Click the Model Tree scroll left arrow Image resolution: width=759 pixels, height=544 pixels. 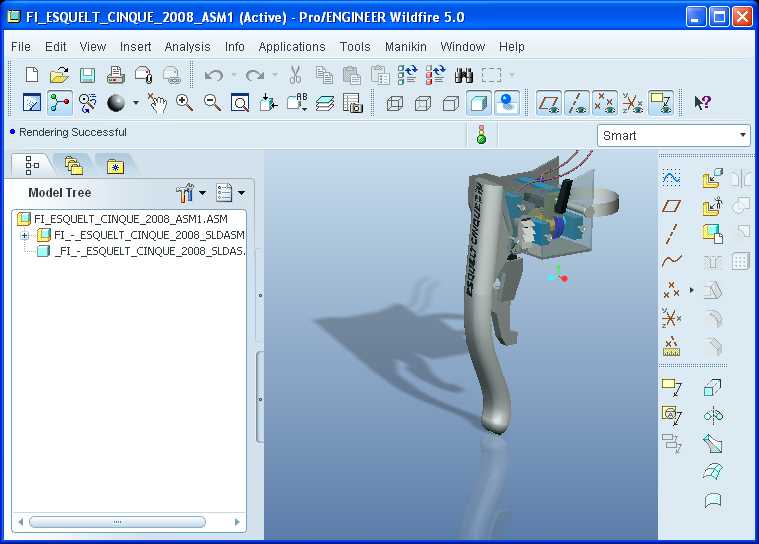click(x=20, y=522)
